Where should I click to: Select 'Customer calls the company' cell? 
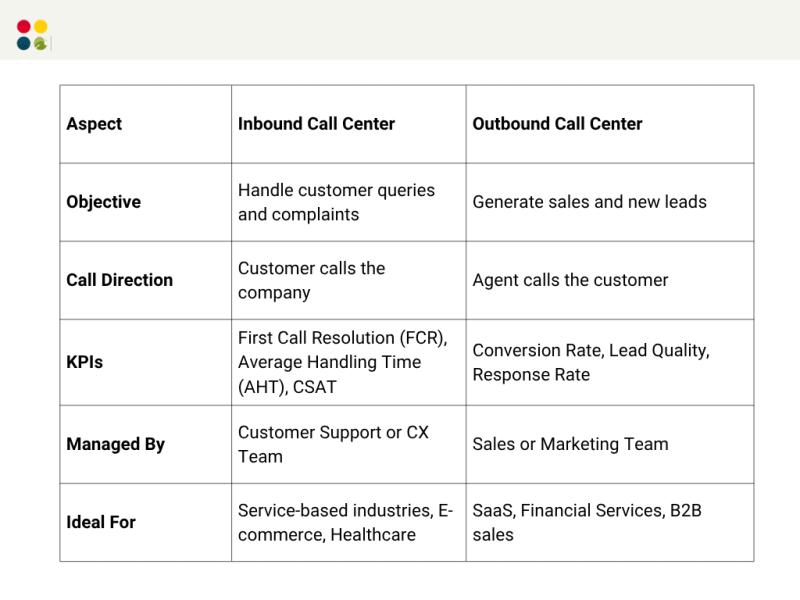tap(311, 280)
